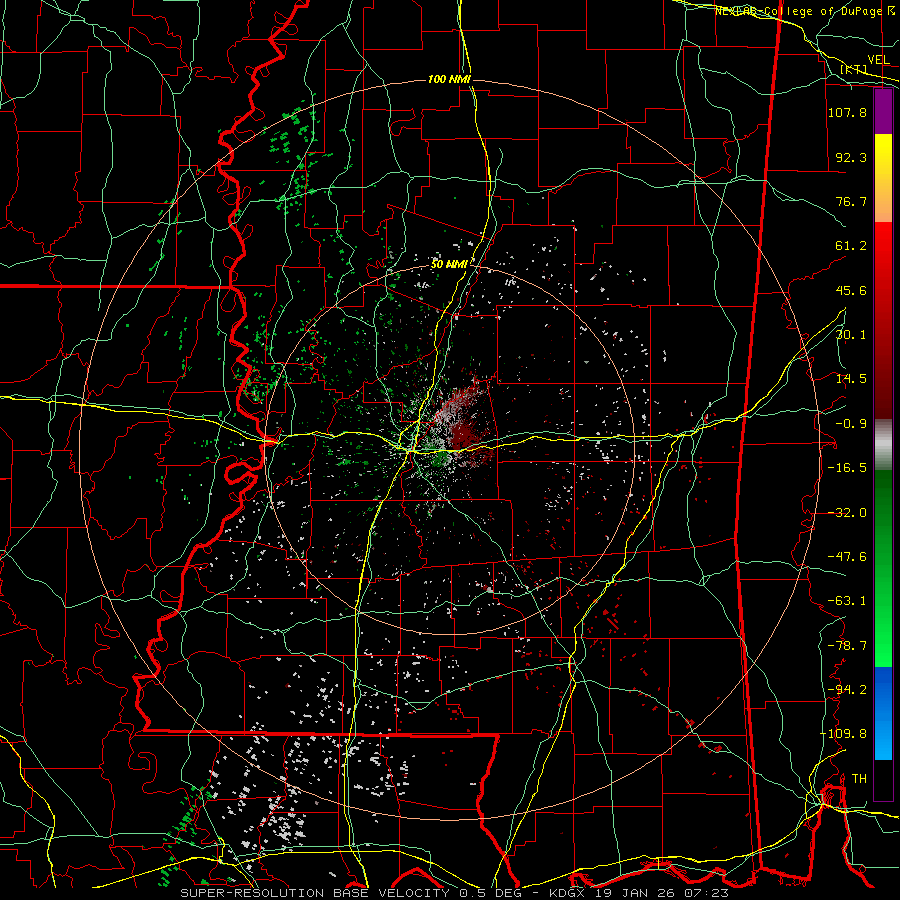Click the -63.1 value on velocity scale

point(847,601)
